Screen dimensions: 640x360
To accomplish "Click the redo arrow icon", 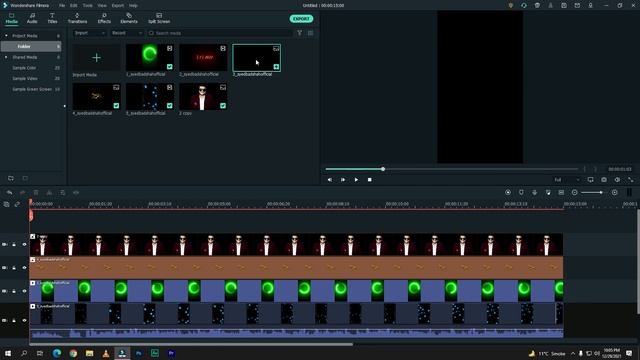I will (x=22, y=193).
